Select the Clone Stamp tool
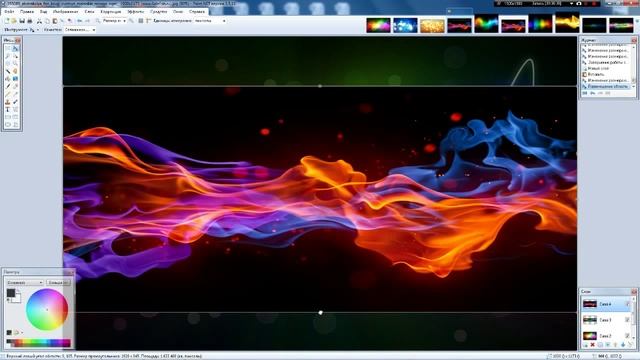 point(8,102)
